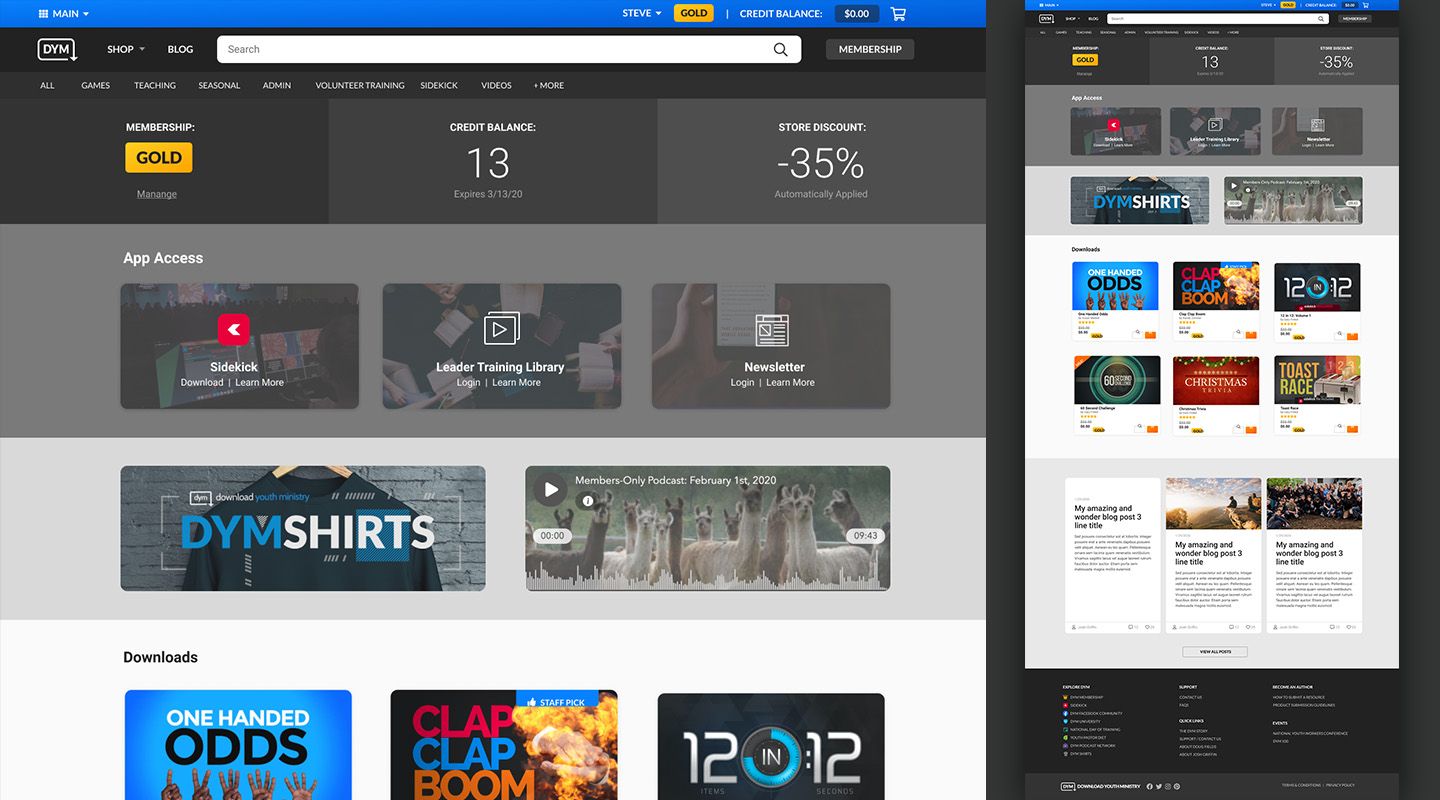The height and width of the screenshot is (800, 1440).
Task: Click inside the search field
Action: 450,48
